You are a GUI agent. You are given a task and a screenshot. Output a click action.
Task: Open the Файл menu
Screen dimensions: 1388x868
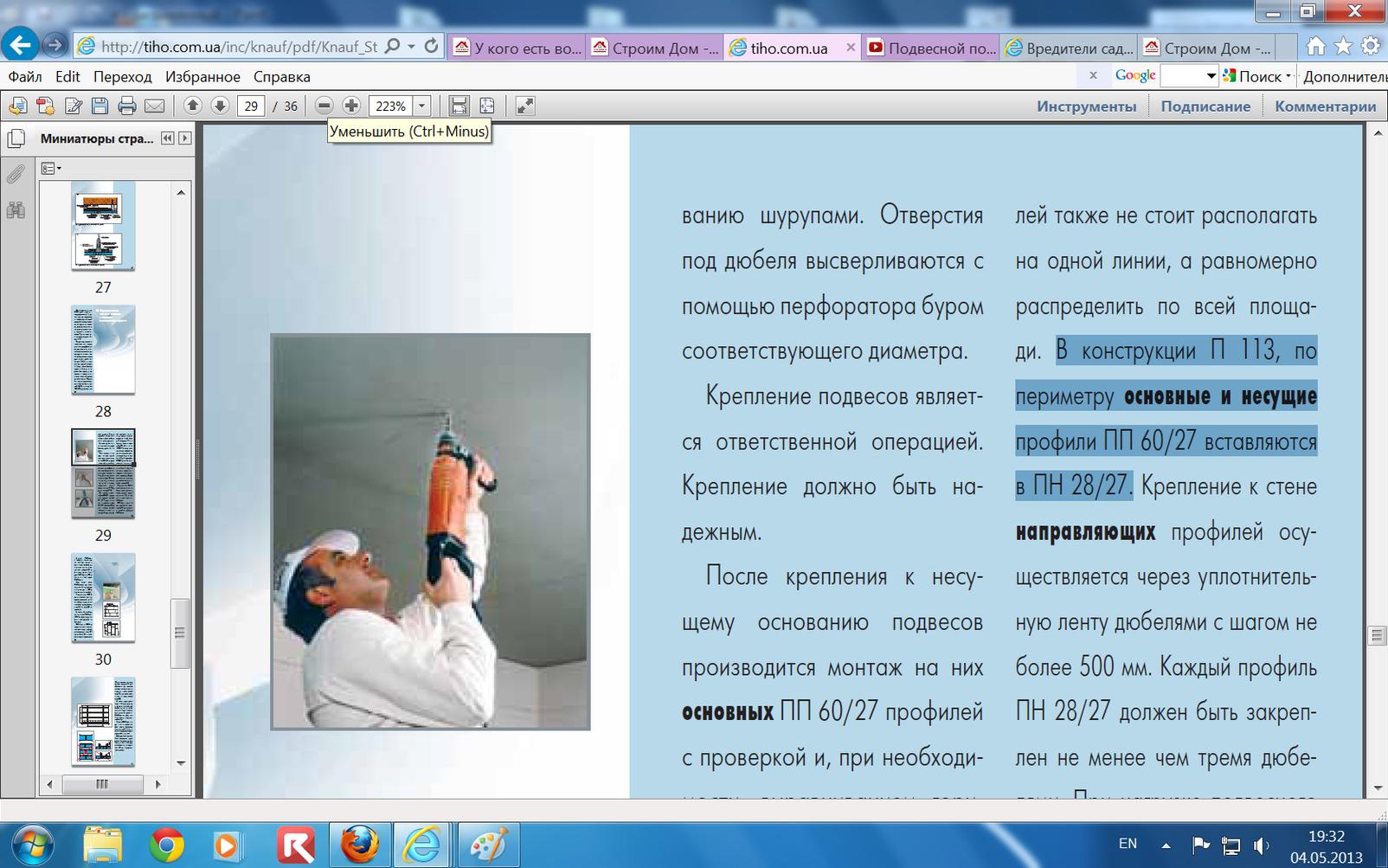click(x=25, y=76)
